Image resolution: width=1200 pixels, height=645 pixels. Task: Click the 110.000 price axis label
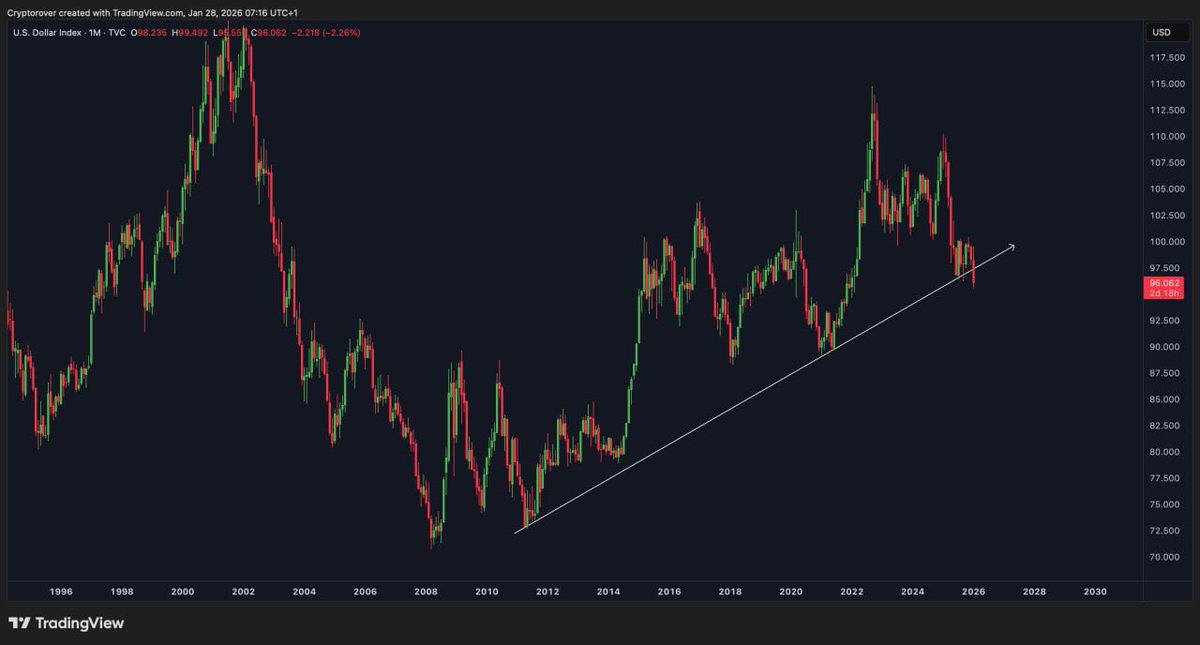pos(1168,136)
